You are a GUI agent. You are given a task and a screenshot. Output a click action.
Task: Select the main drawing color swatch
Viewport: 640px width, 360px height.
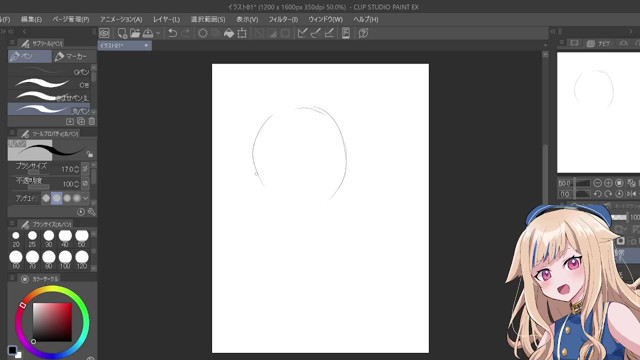click(x=12, y=350)
